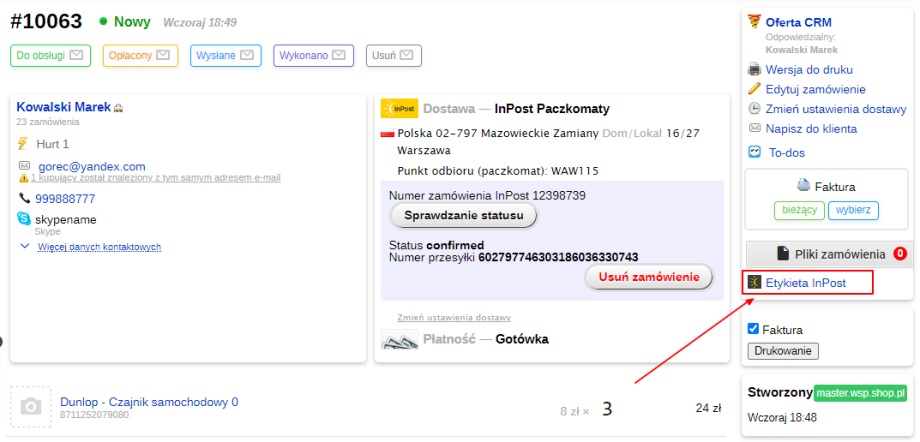Click the Skype icon next to skypename

point(24,219)
